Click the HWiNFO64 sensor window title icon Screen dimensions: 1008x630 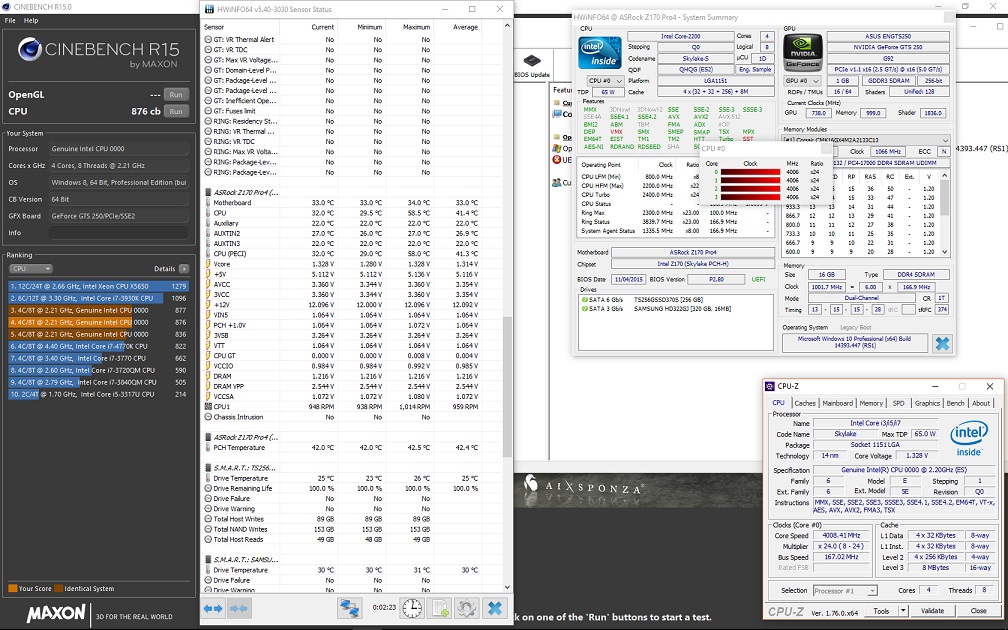point(209,9)
